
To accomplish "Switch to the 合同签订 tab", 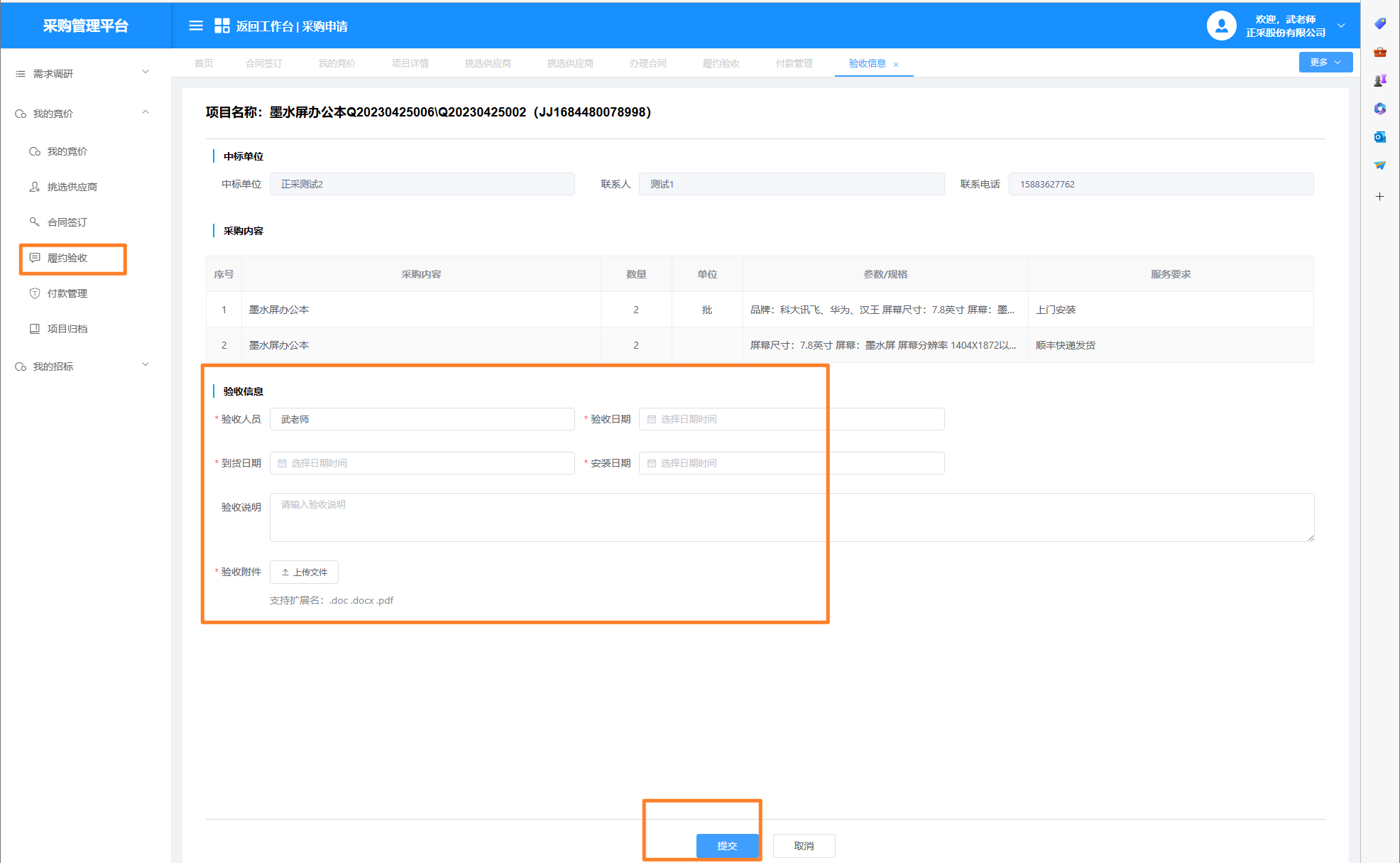I will tap(264, 63).
